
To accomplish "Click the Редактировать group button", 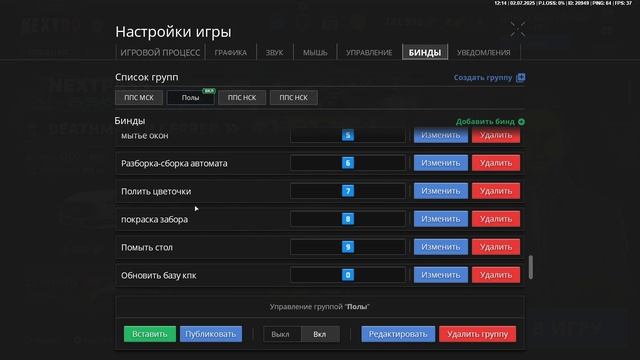I will pyautogui.click(x=398, y=334).
